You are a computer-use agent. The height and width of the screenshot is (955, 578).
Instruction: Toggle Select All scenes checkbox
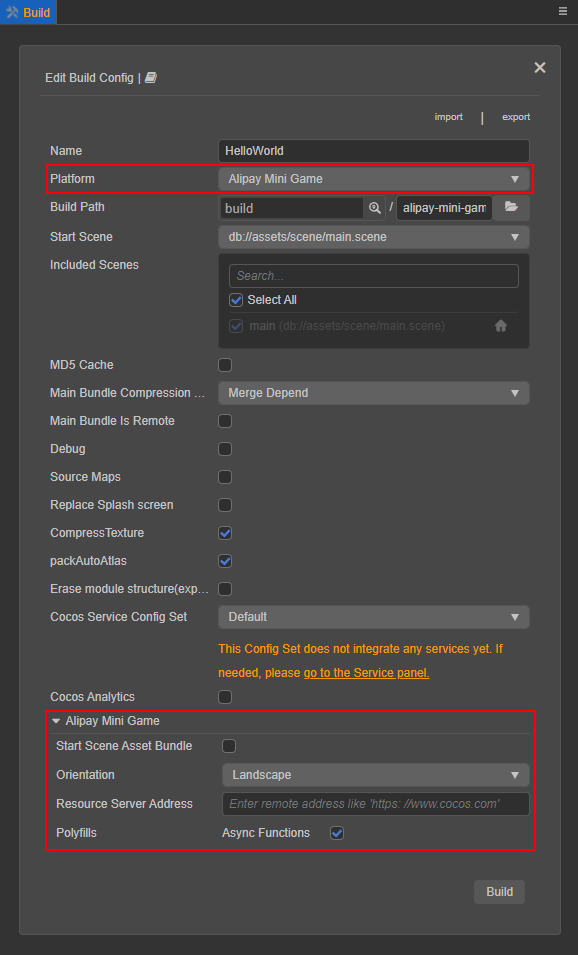point(236,300)
